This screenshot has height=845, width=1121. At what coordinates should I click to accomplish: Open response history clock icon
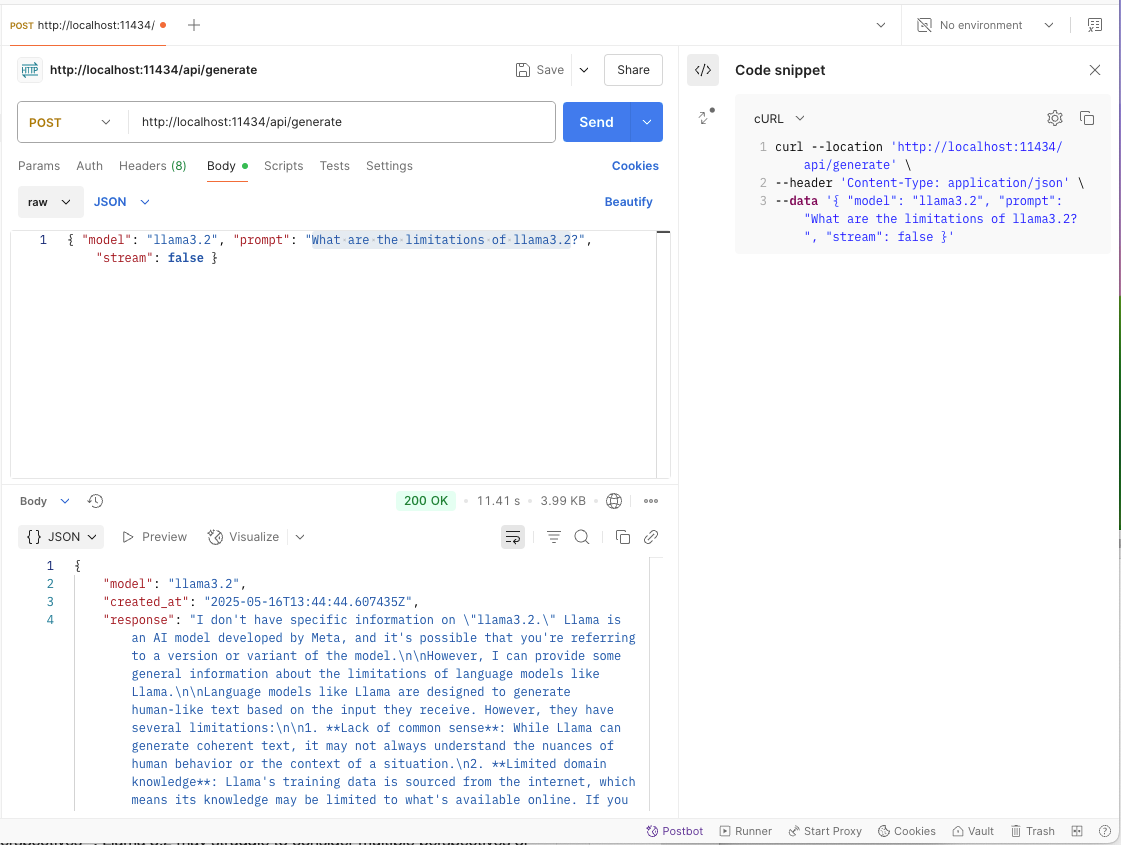point(95,501)
